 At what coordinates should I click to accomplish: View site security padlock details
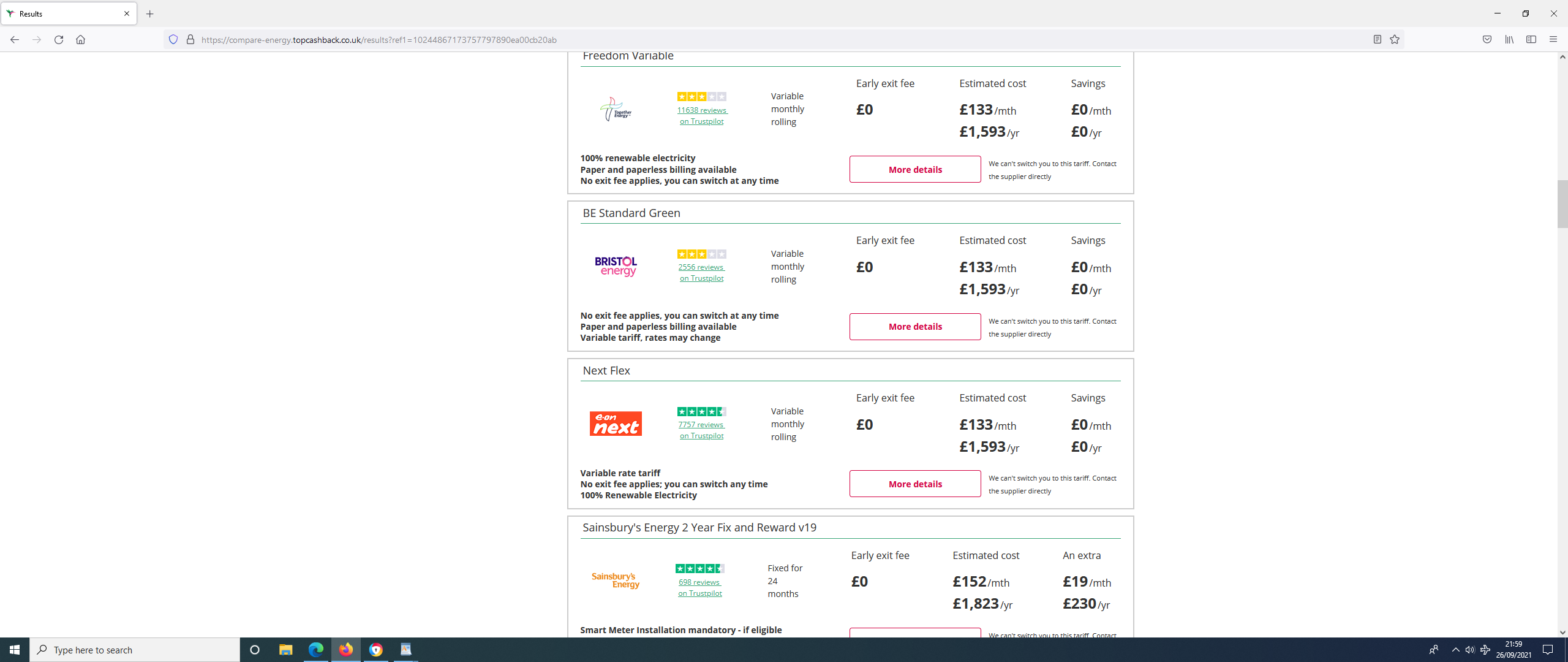click(190, 39)
